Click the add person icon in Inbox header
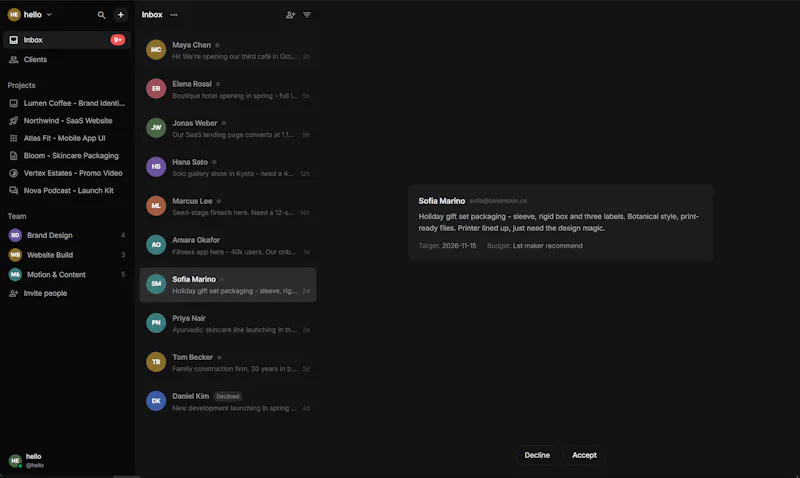Viewport: 800px width, 478px height. [x=290, y=15]
